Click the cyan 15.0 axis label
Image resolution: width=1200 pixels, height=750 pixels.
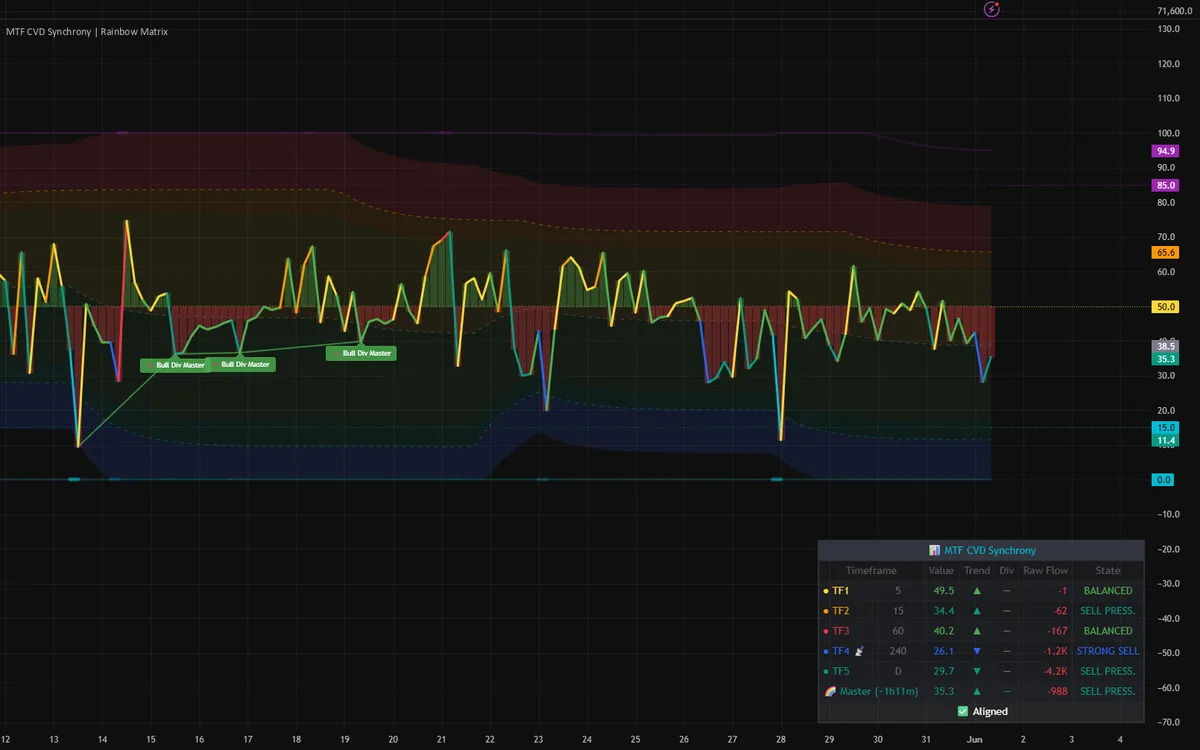[1165, 427]
